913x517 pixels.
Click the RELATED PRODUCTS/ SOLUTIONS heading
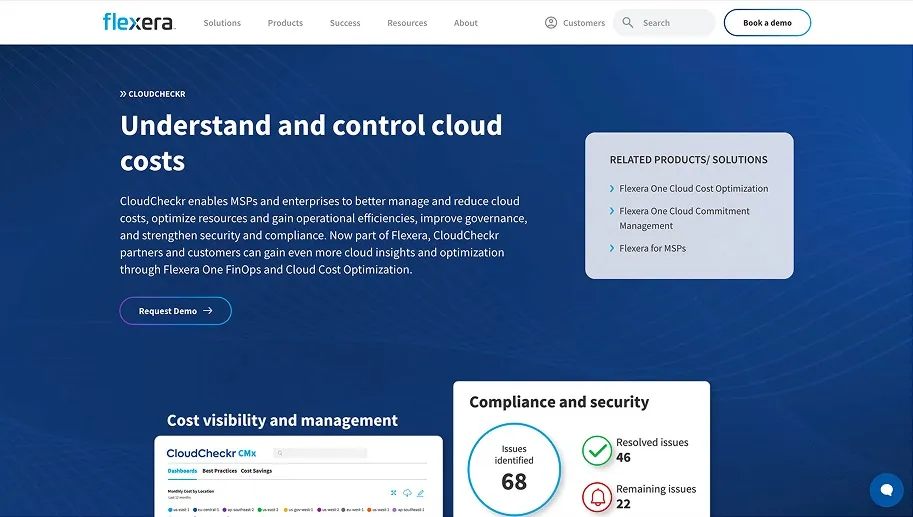[688, 160]
